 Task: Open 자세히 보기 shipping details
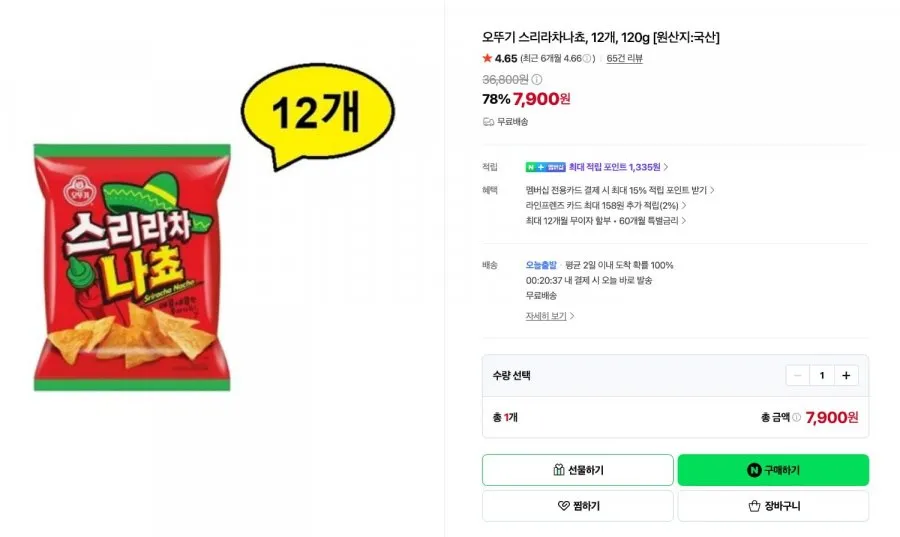(549, 316)
